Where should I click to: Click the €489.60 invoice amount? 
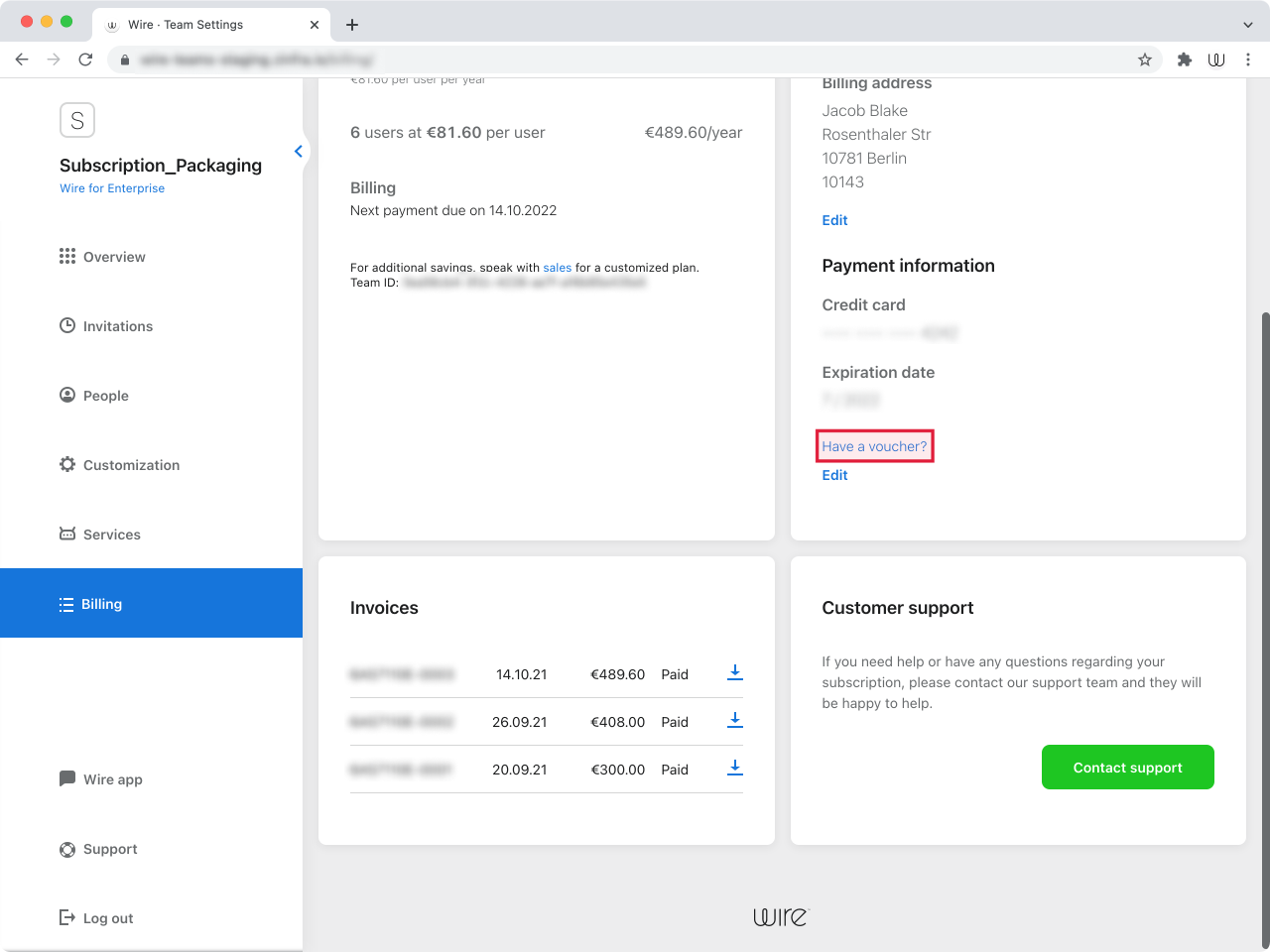(x=617, y=674)
